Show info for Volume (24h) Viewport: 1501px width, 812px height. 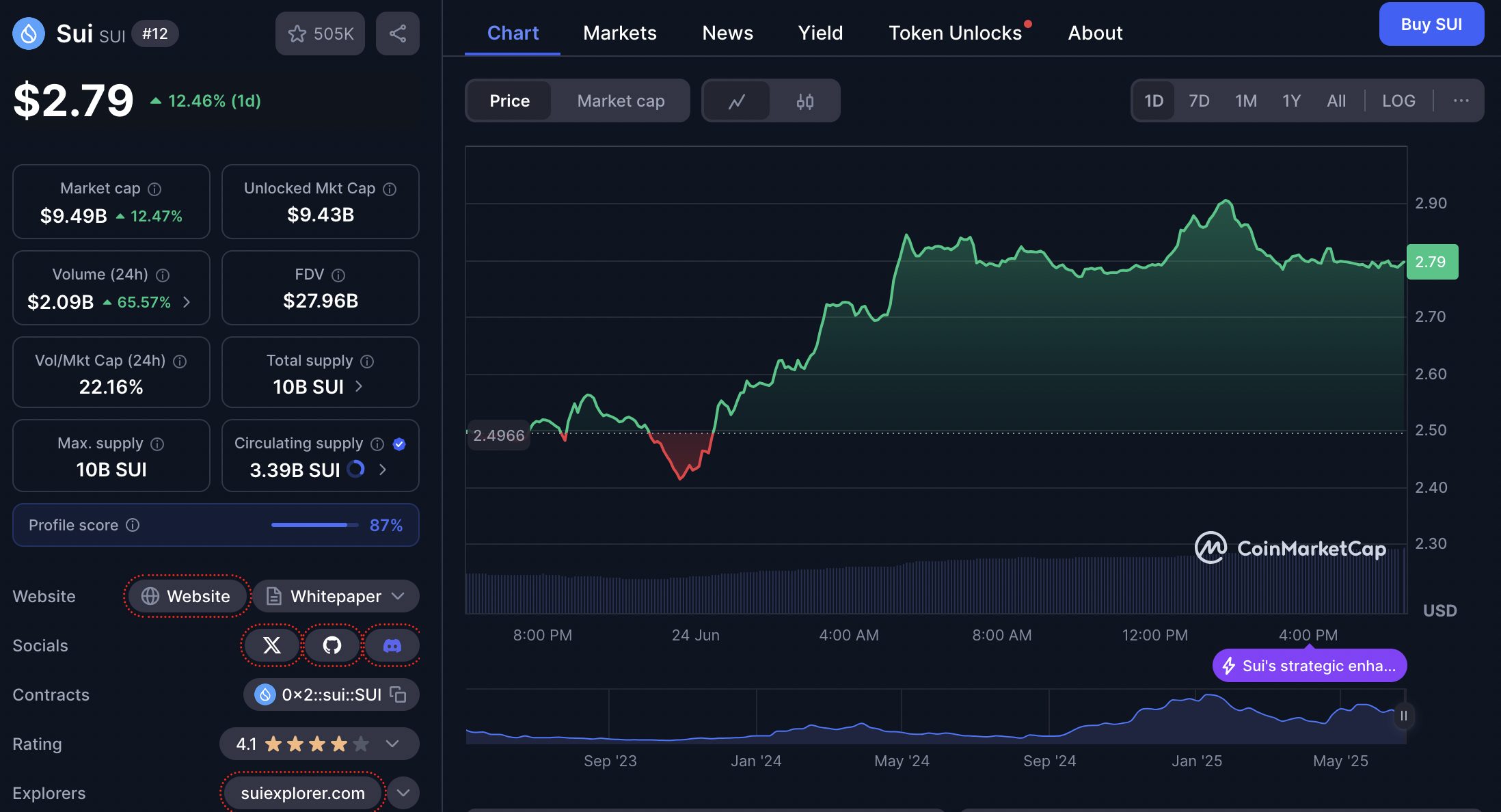click(163, 275)
